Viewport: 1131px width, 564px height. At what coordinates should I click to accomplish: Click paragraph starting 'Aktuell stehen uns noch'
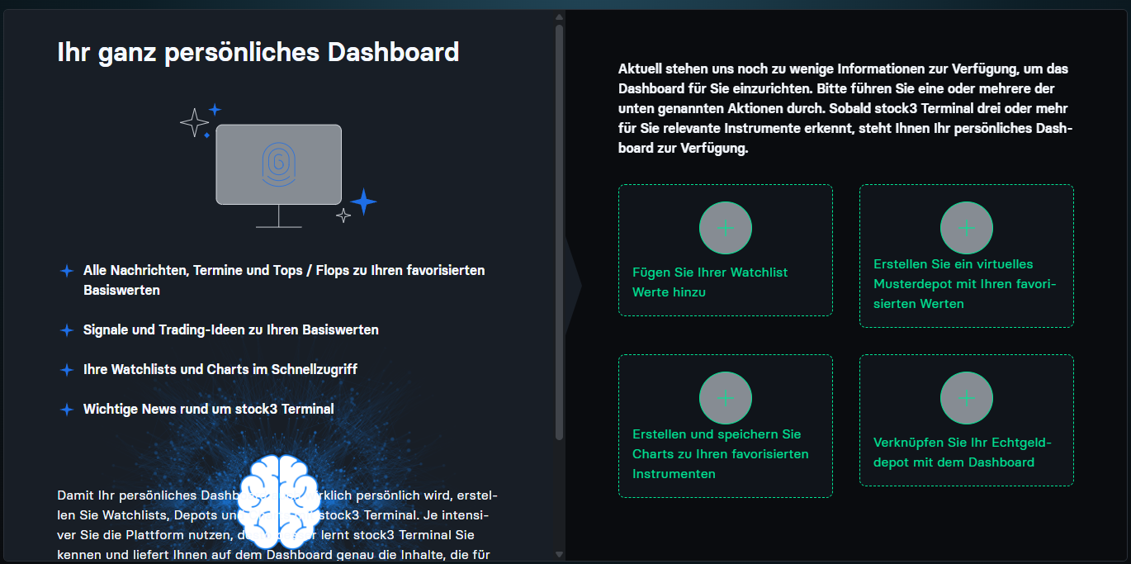[x=846, y=110]
